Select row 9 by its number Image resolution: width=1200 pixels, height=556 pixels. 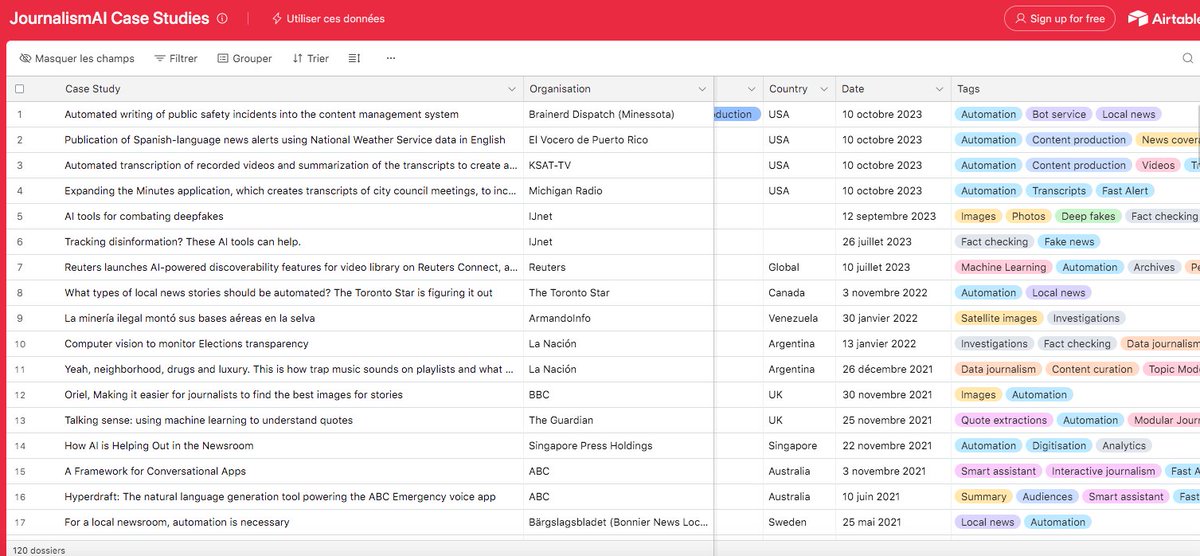click(19, 318)
